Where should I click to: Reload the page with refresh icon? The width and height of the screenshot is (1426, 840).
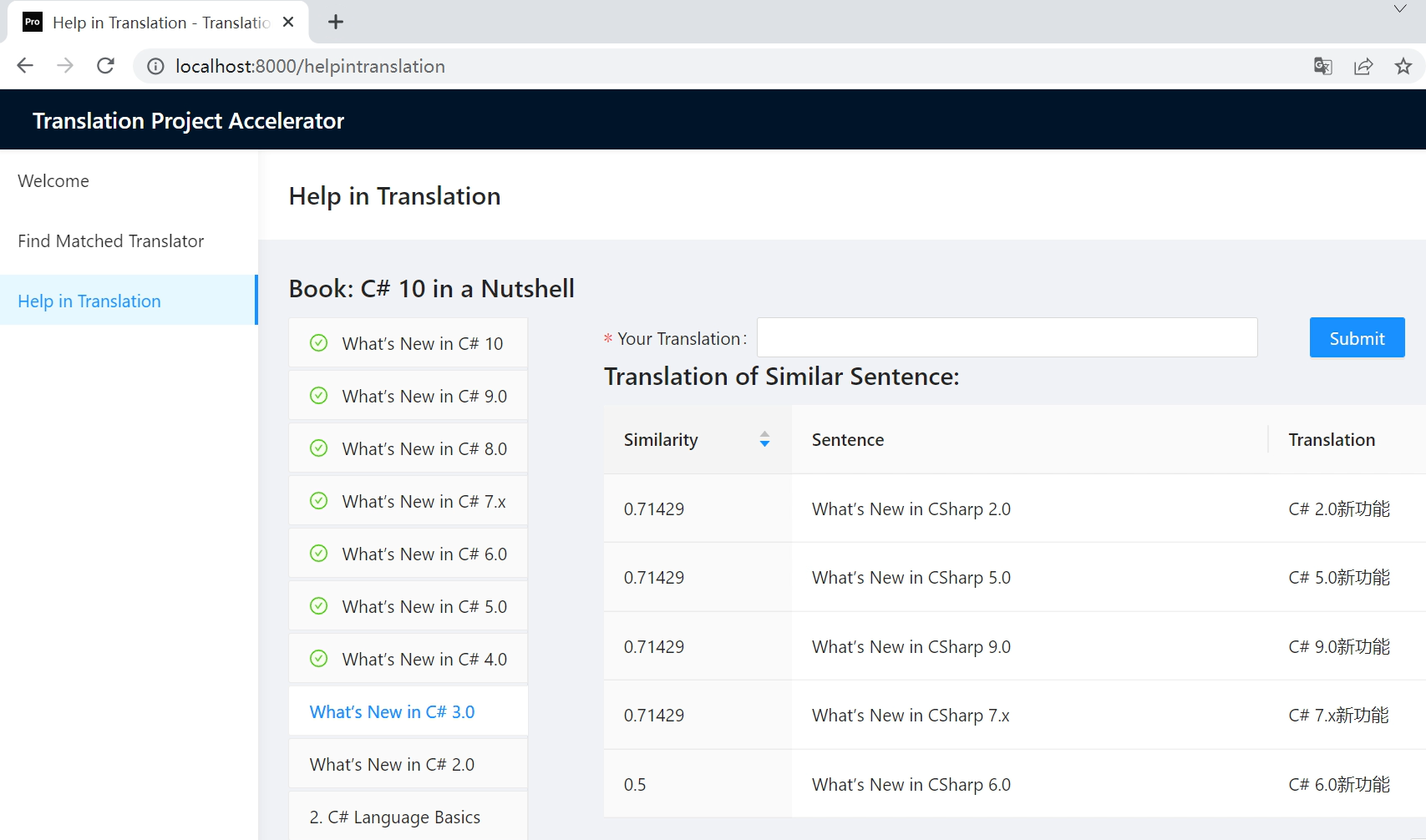105,66
